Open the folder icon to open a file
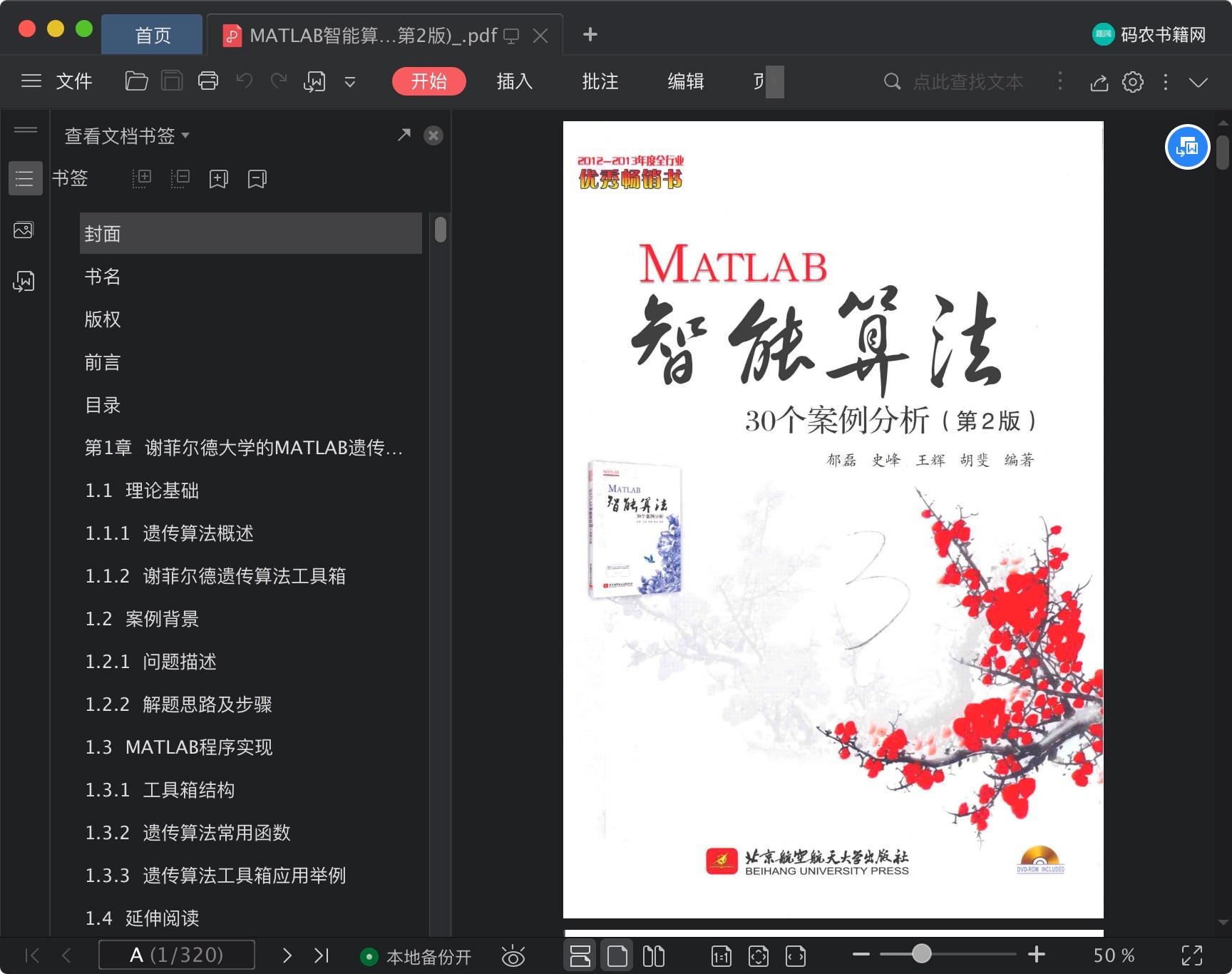 136,81
